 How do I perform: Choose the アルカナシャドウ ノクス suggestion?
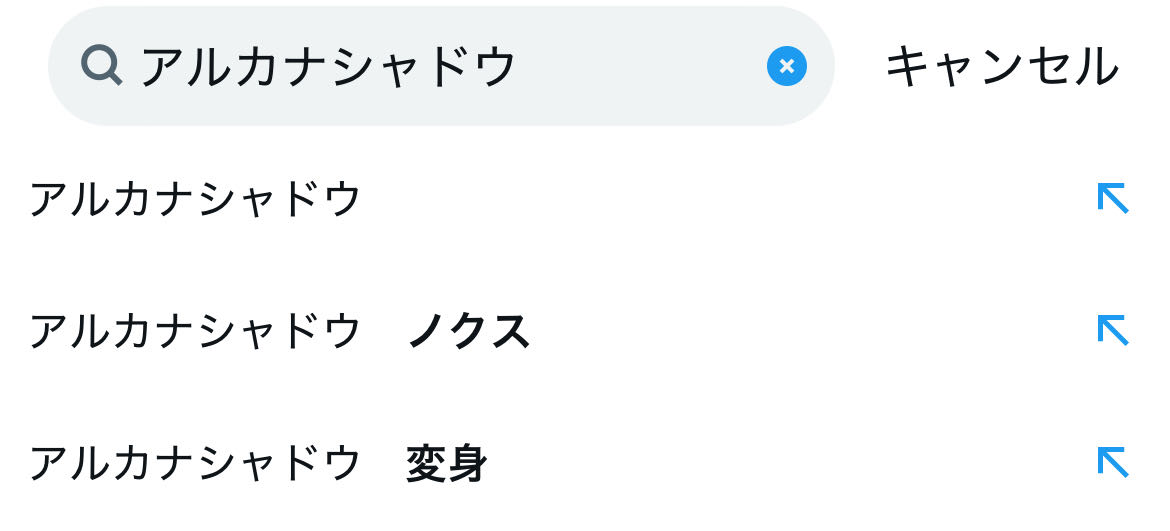point(279,331)
